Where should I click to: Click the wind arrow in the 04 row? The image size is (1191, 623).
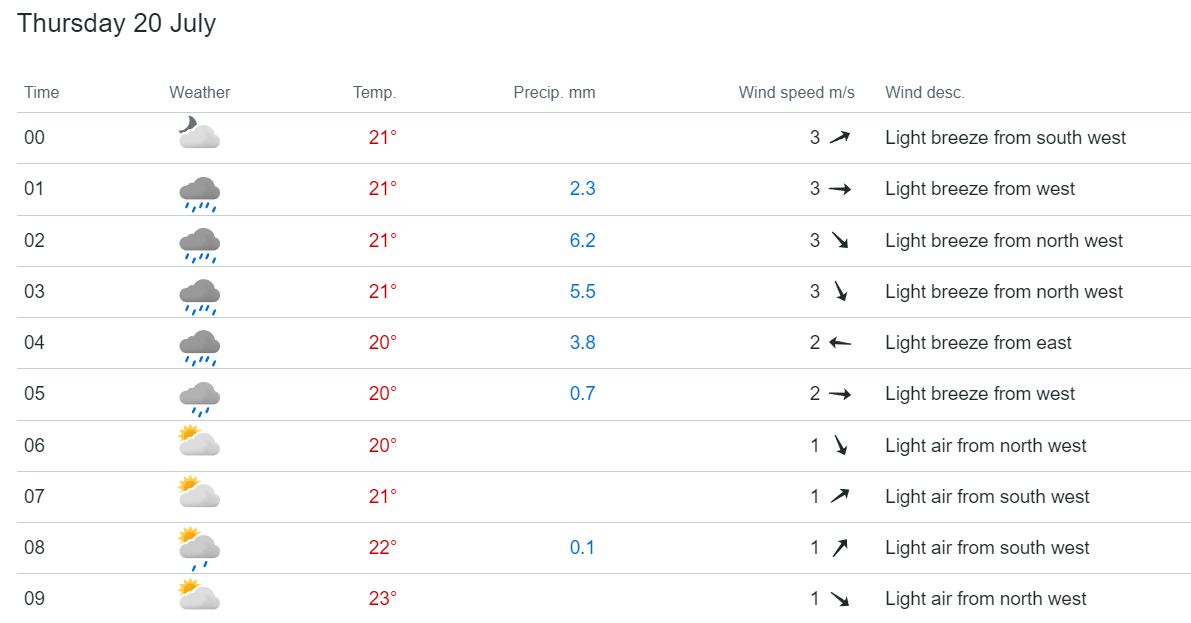(x=839, y=343)
